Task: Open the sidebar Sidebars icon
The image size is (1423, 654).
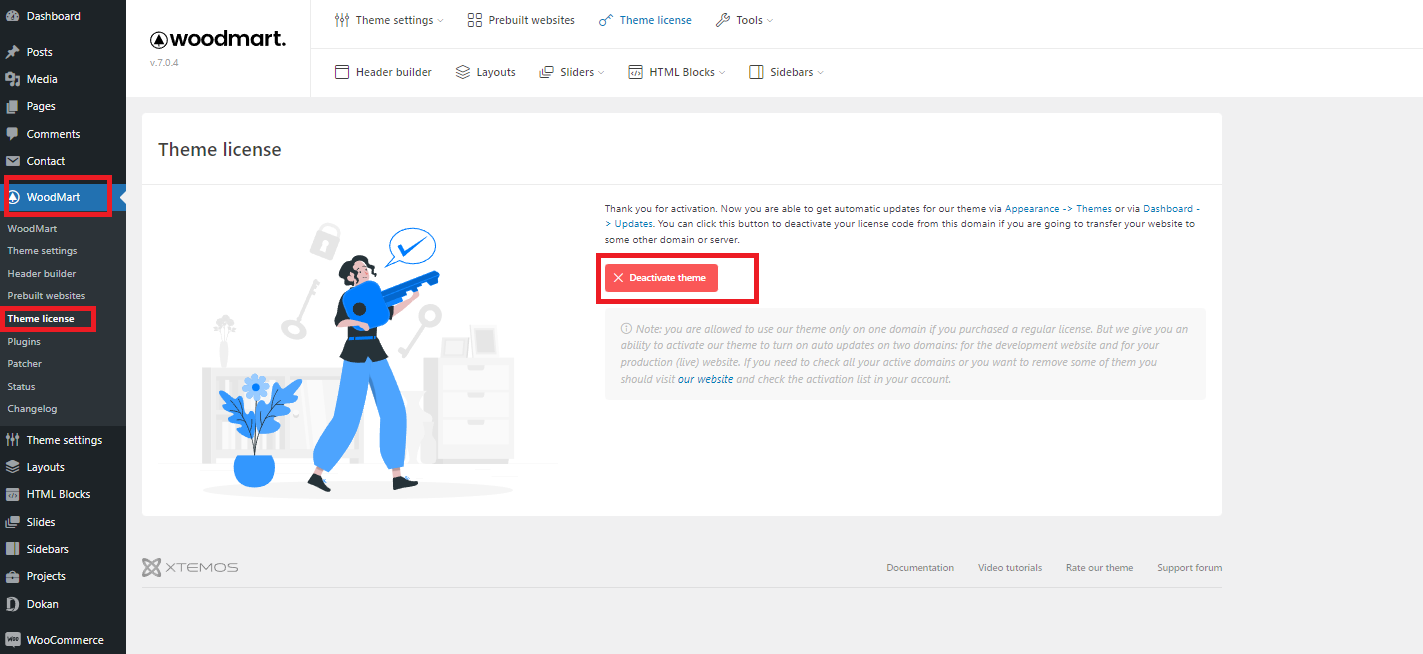Action: point(12,549)
